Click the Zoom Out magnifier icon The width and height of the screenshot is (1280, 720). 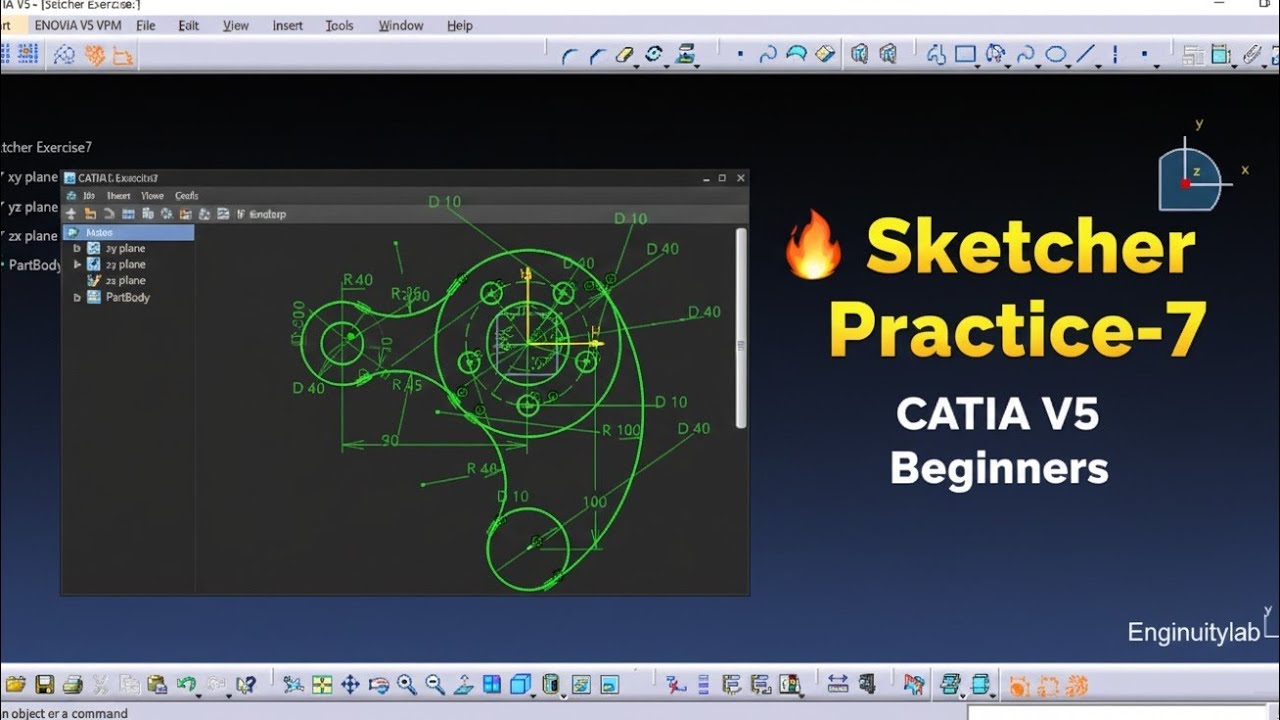coord(435,685)
